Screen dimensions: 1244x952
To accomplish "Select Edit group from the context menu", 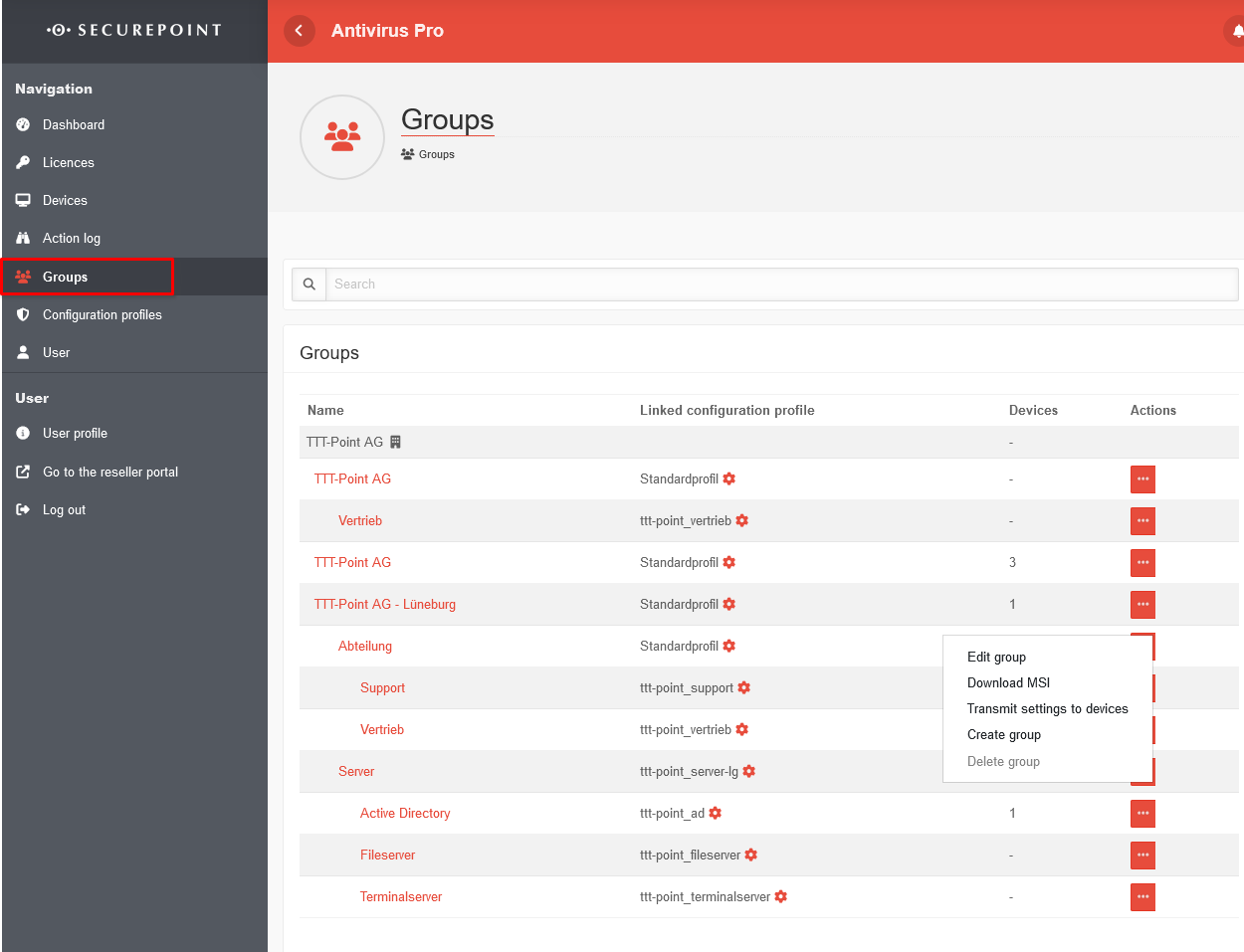I will pos(996,657).
